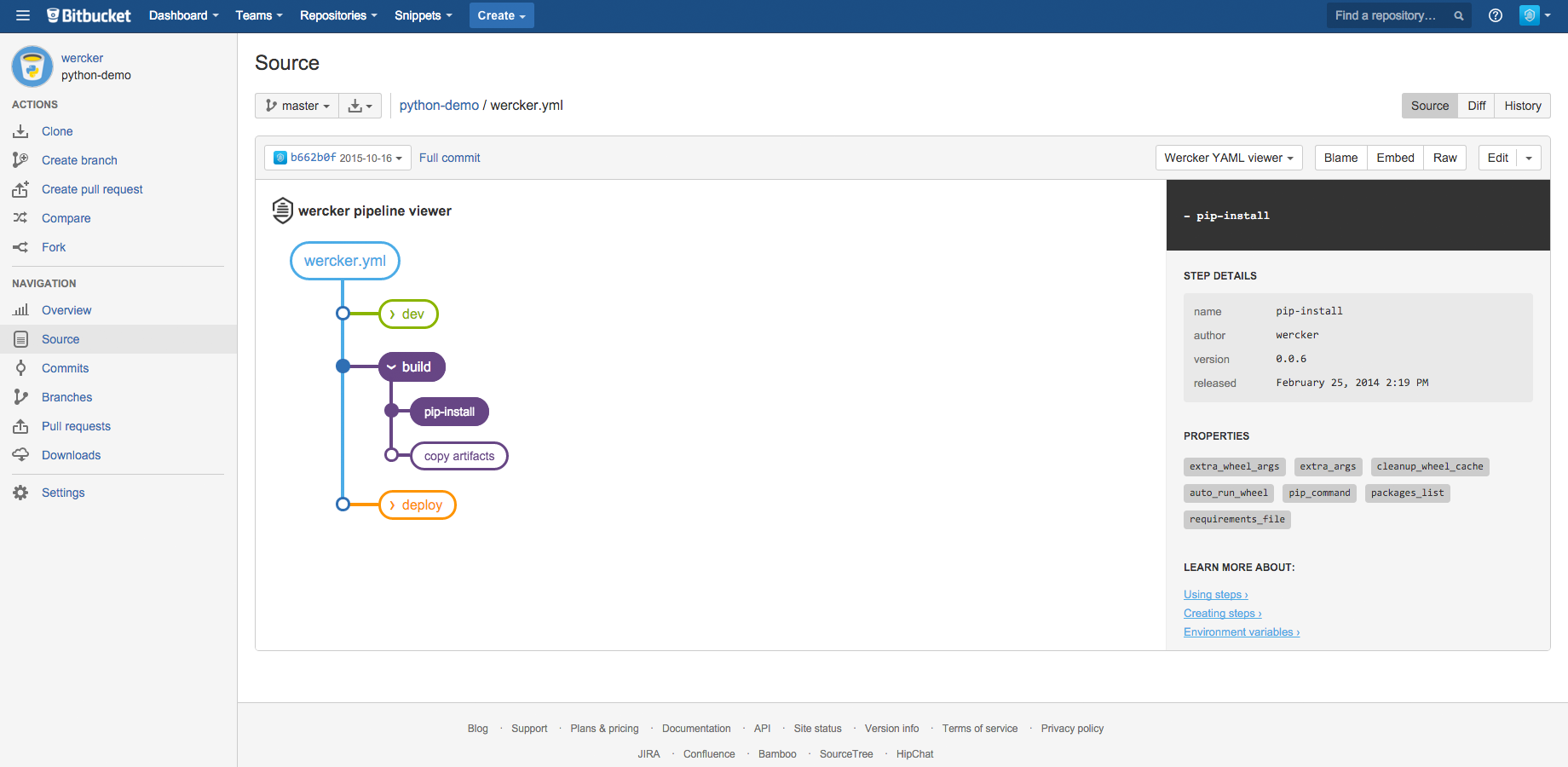Open the Dashboard menu
The image size is (1568, 767).
point(183,15)
